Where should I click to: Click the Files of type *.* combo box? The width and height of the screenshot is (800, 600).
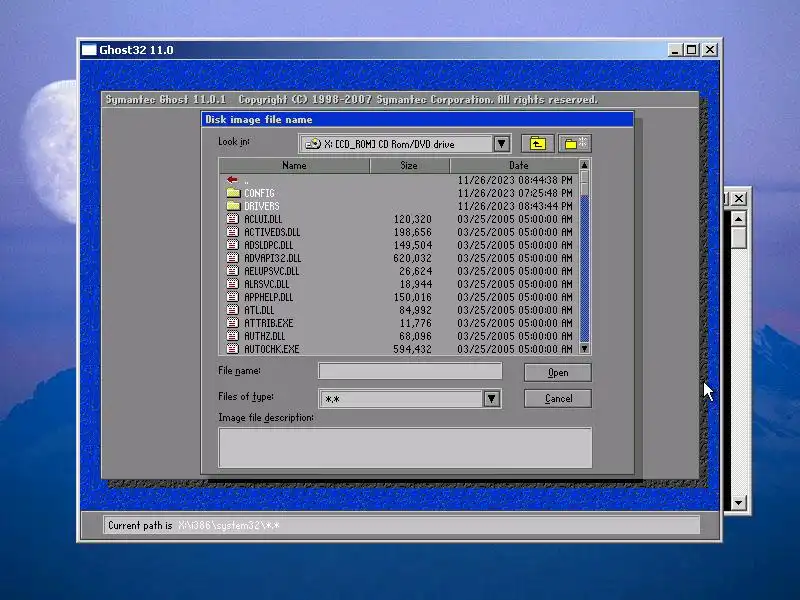tap(410, 398)
